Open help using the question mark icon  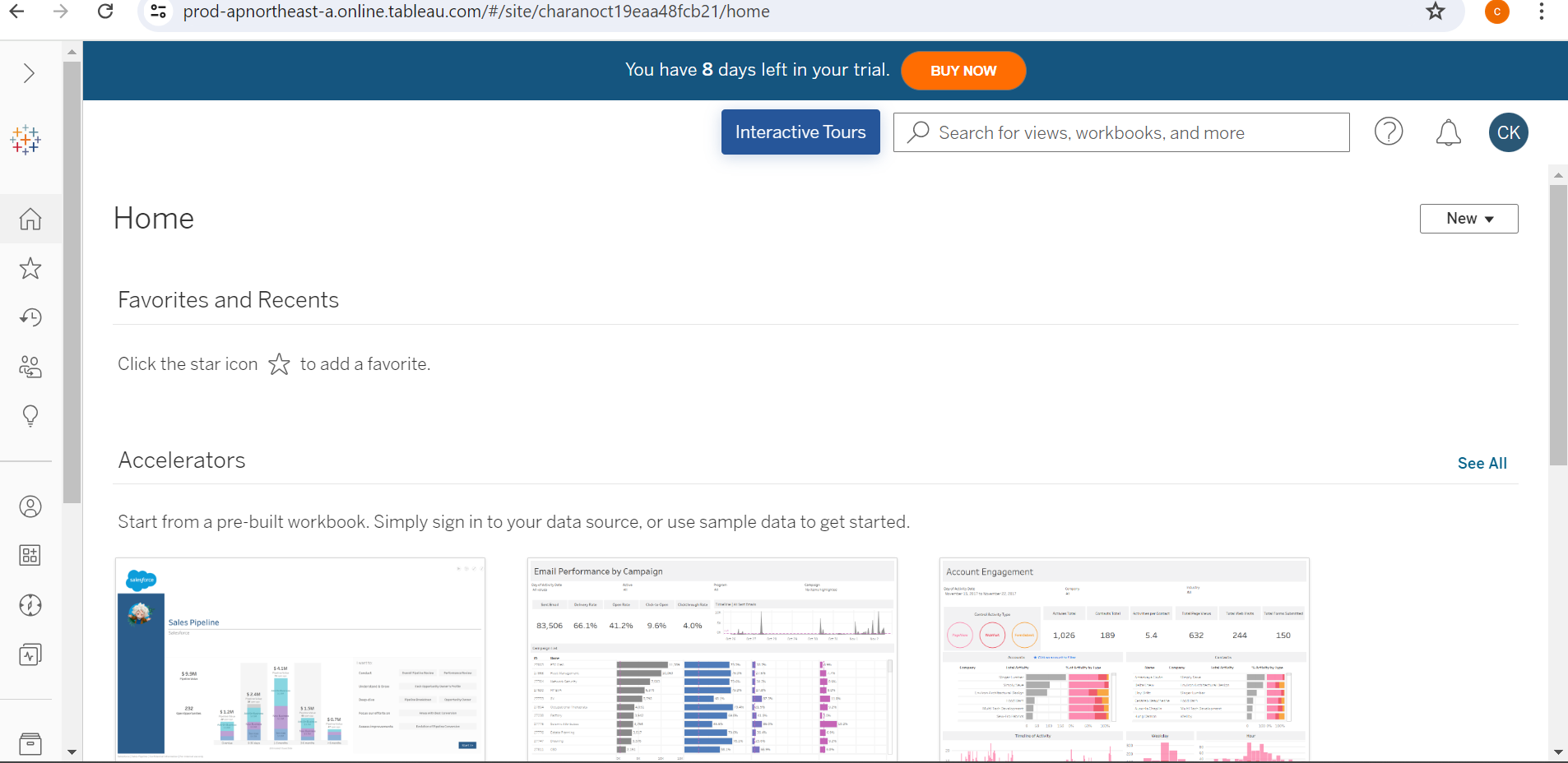1389,132
